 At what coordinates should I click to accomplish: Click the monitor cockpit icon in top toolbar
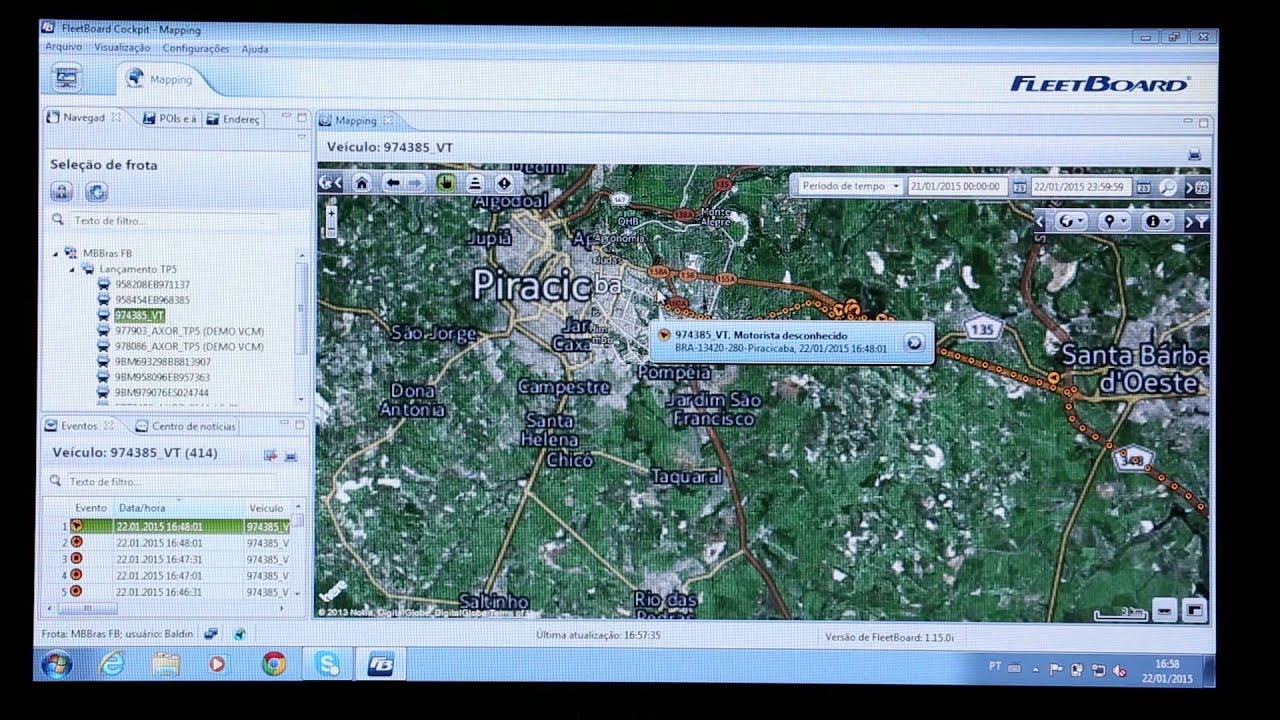coord(67,77)
